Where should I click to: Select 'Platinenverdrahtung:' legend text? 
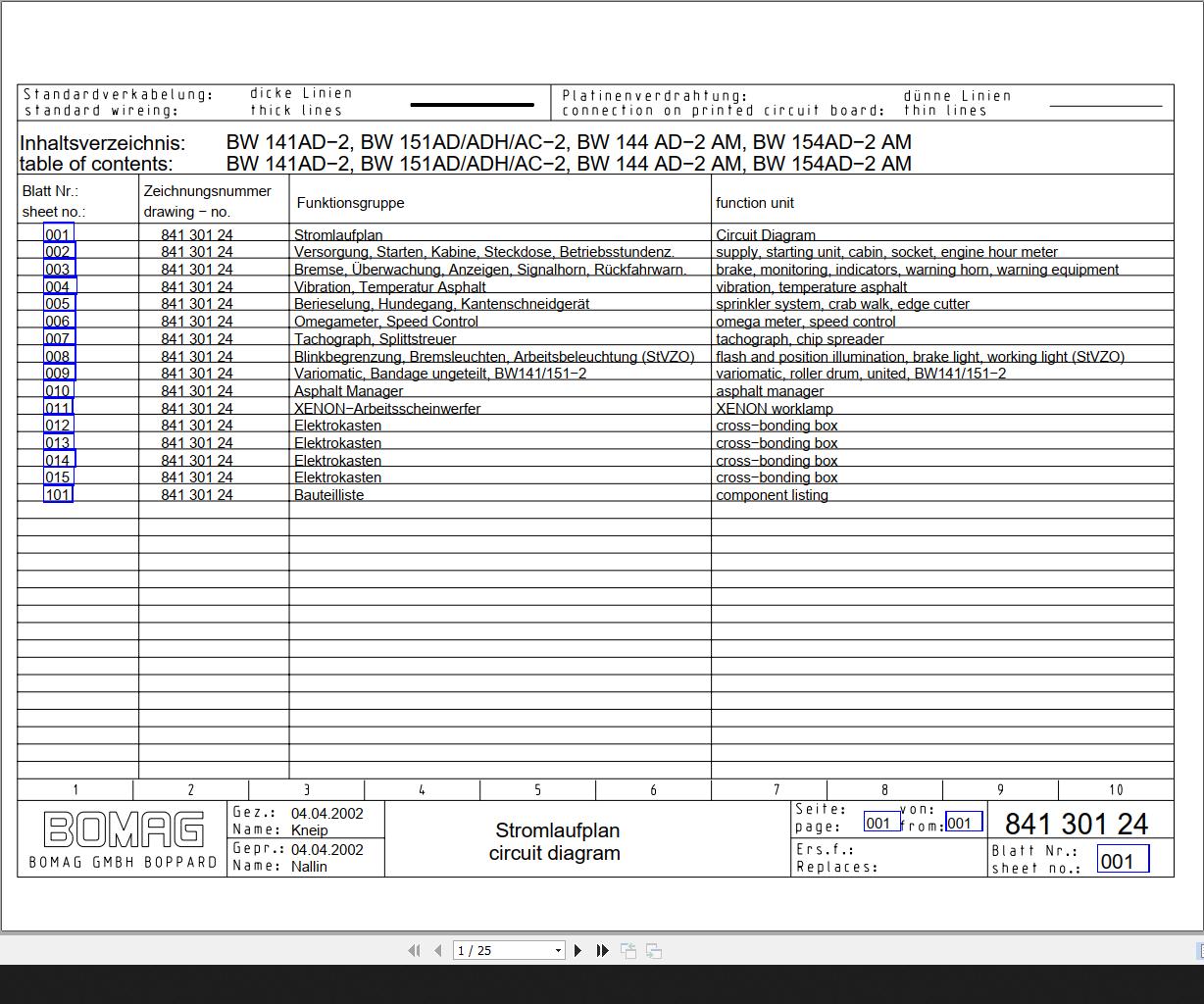point(655,96)
